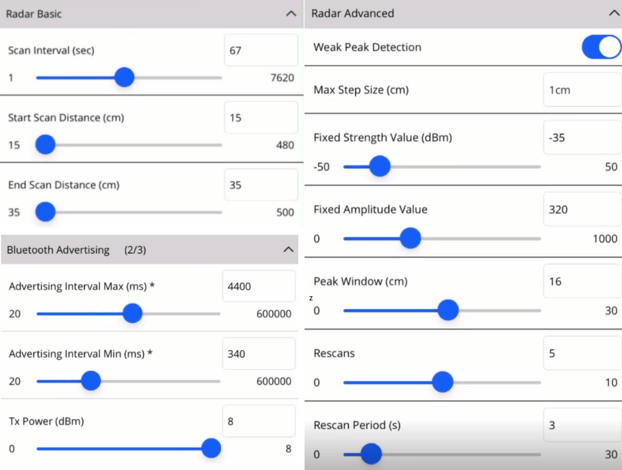Image resolution: width=622 pixels, height=470 pixels.
Task: Collapse the Bluetooth Advertising section
Action: pos(289,249)
